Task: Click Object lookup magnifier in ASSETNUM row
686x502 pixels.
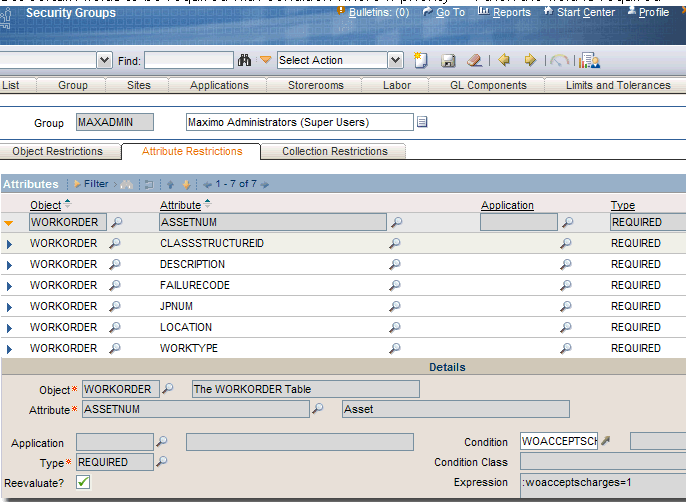Action: click(x=116, y=222)
